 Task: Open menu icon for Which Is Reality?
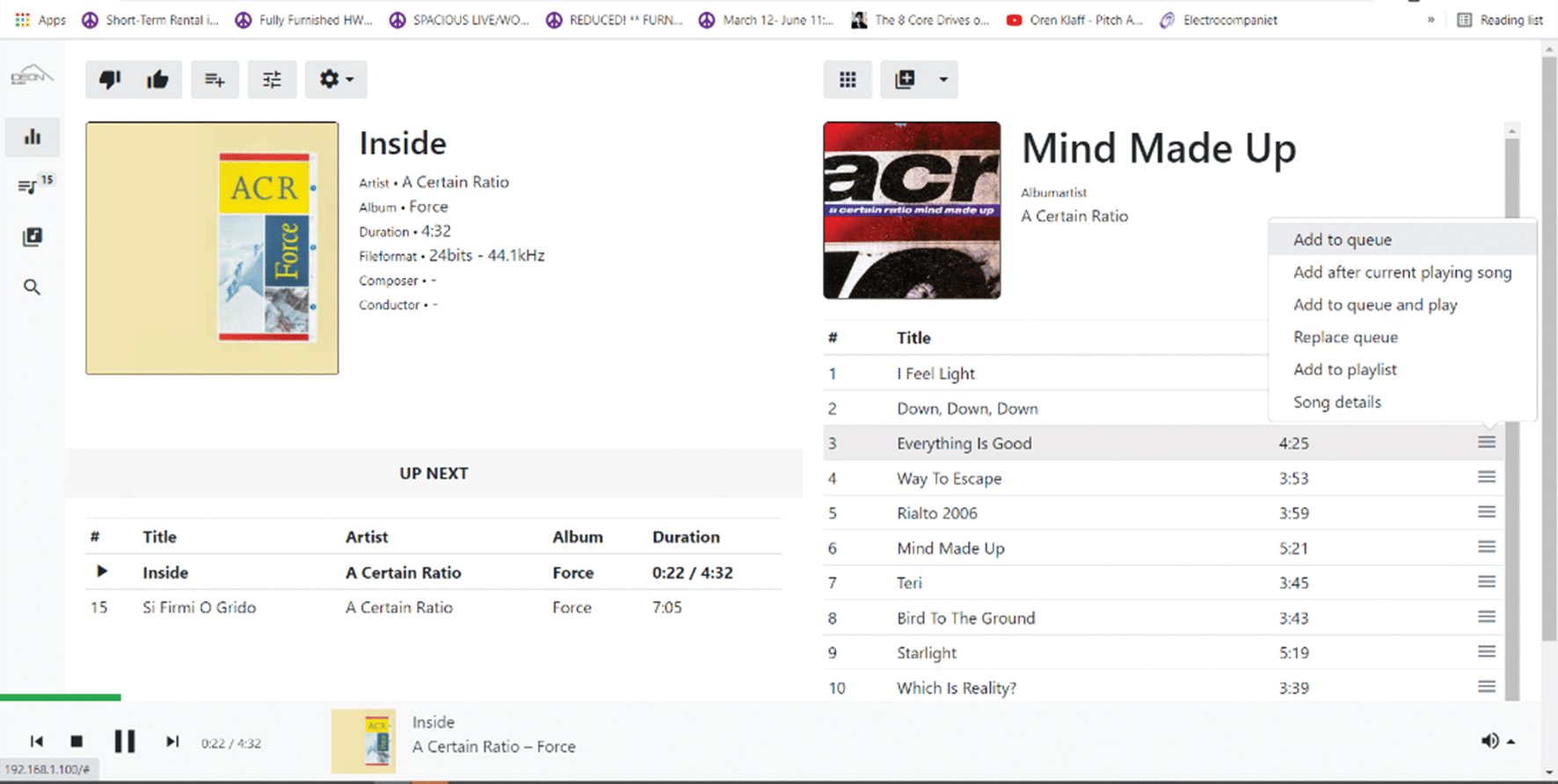[1487, 686]
